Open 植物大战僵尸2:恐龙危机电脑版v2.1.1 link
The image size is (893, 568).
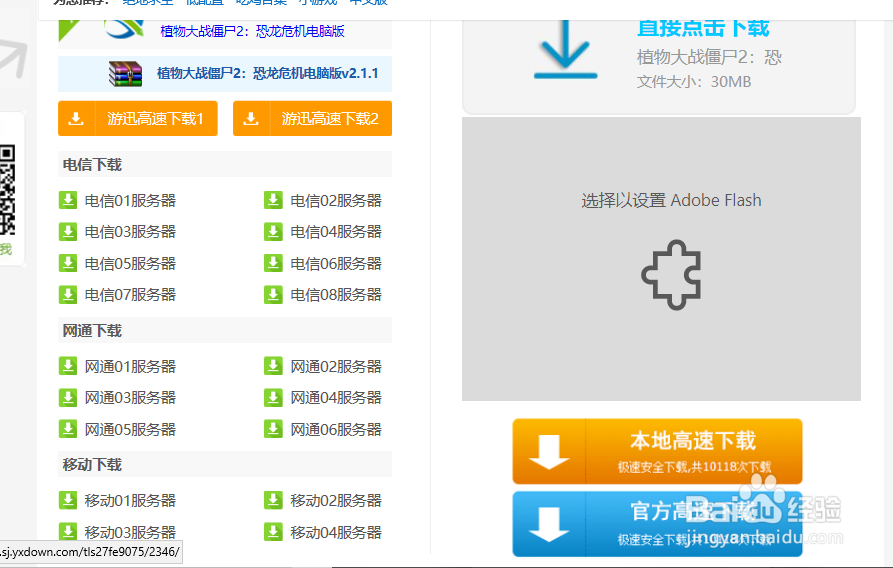pyautogui.click(x=268, y=73)
